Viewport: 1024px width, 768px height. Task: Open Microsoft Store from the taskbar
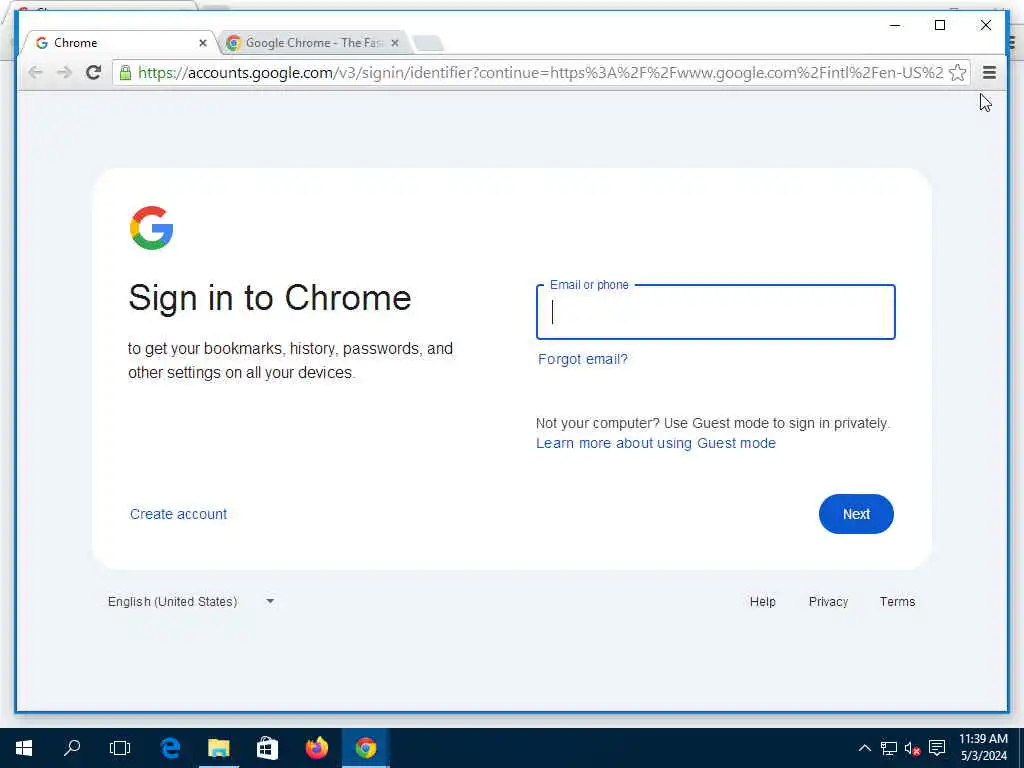(267, 748)
